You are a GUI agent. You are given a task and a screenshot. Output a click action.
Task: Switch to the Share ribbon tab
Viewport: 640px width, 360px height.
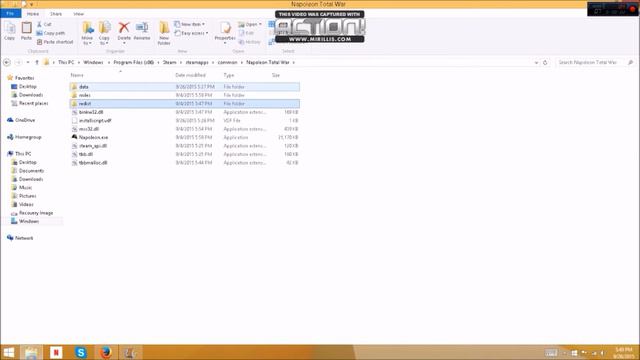[x=56, y=14]
